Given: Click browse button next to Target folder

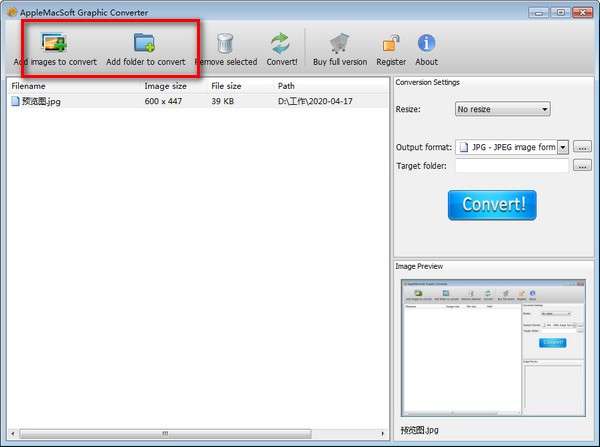Looking at the screenshot, I should pos(583,165).
